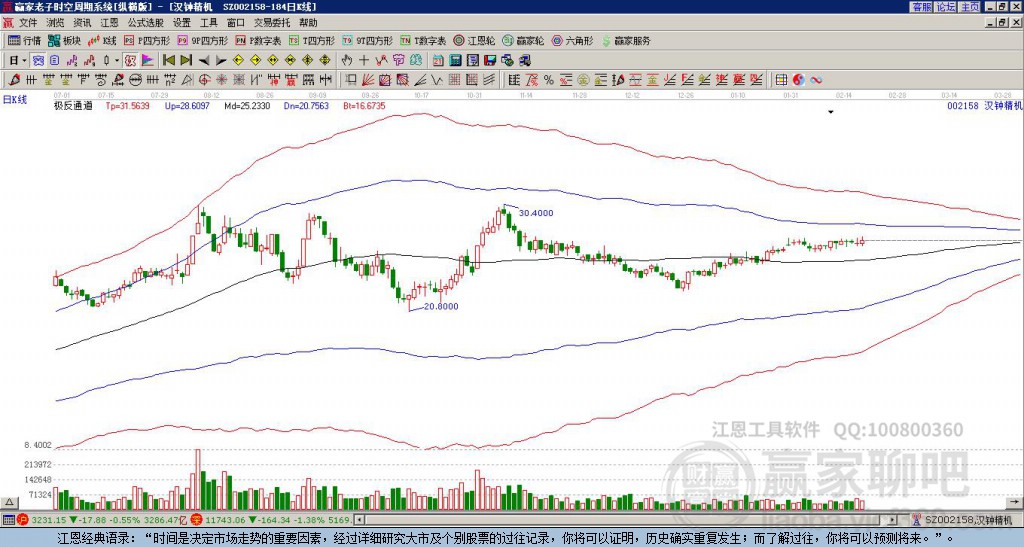The height and width of the screenshot is (548, 1024).
Task: Open the 9P四方形 tool
Action: 203,40
